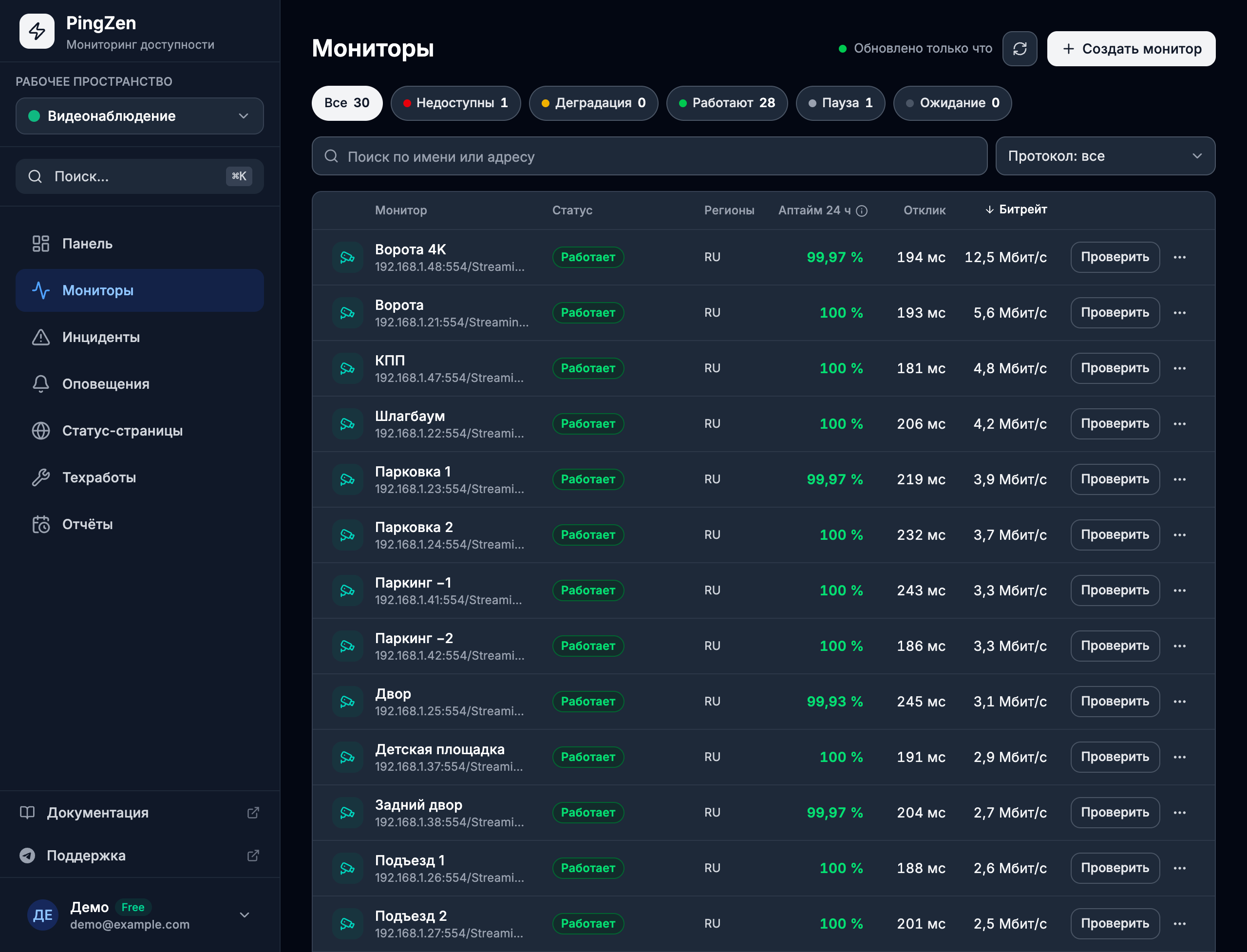Open the Протокол: все filter dropdown
Screen dimensions: 1247x952
[x=1105, y=156]
